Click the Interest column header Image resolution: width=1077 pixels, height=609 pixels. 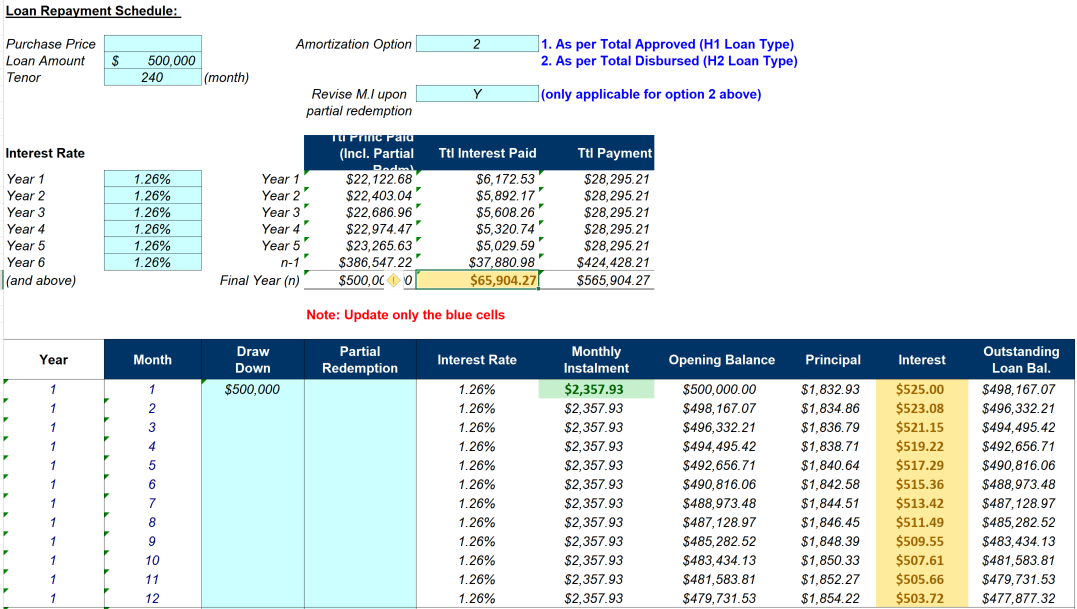(x=922, y=360)
